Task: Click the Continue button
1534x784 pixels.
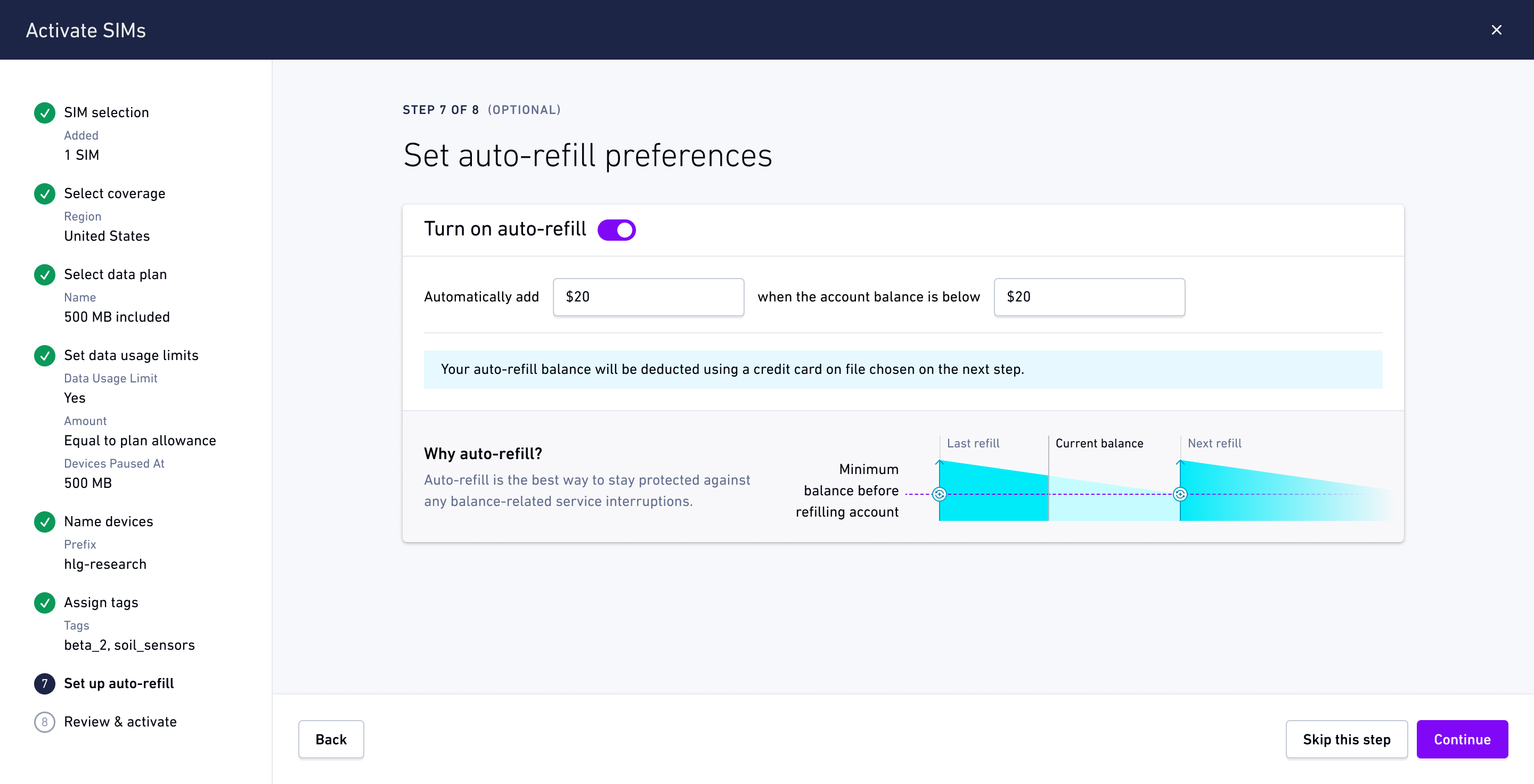Action: tap(1462, 739)
